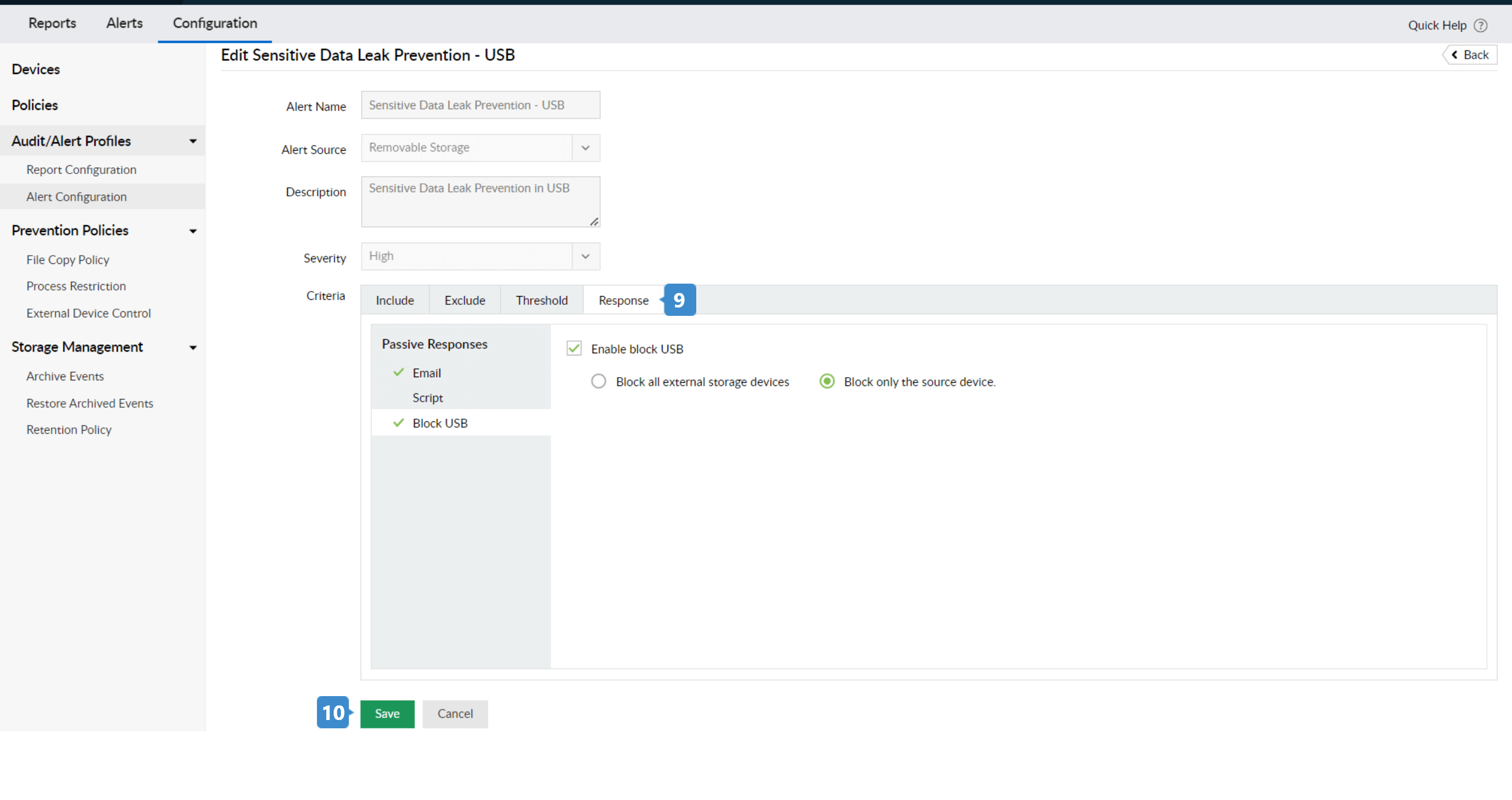Open the Reports top menu
The width and height of the screenshot is (1512, 800).
coord(52,23)
